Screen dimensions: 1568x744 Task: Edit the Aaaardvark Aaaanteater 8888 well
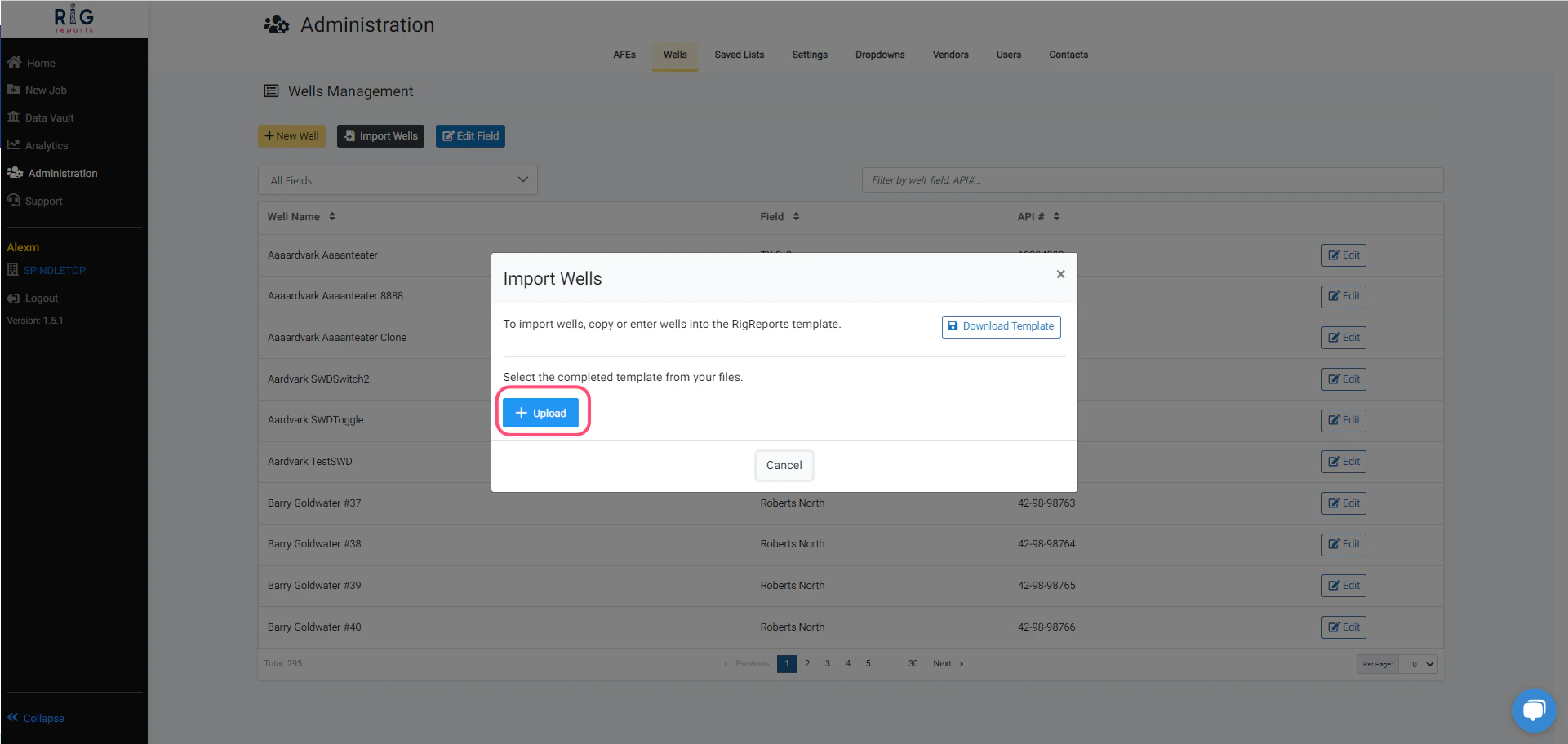[1344, 296]
